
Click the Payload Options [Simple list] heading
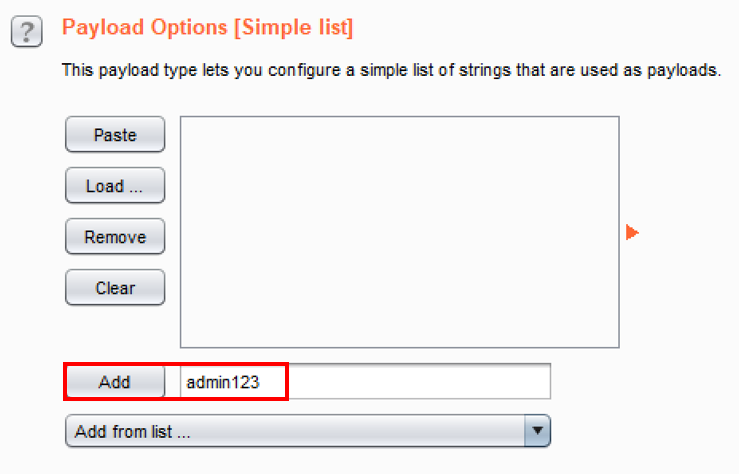pos(207,28)
